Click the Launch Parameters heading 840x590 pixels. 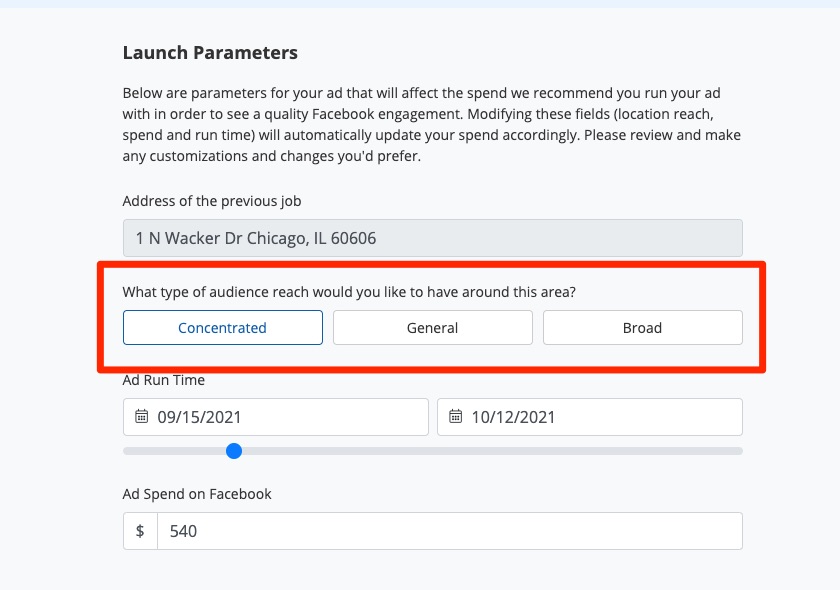pos(210,53)
